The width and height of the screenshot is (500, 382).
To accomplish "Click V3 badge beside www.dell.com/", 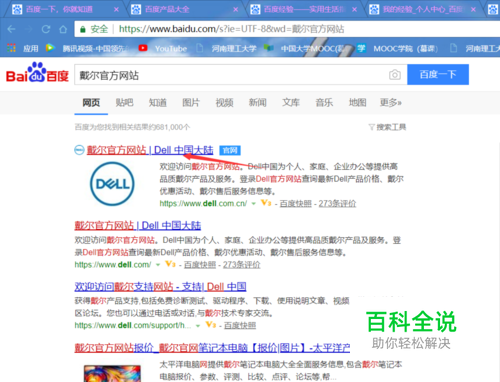I will (x=170, y=264).
